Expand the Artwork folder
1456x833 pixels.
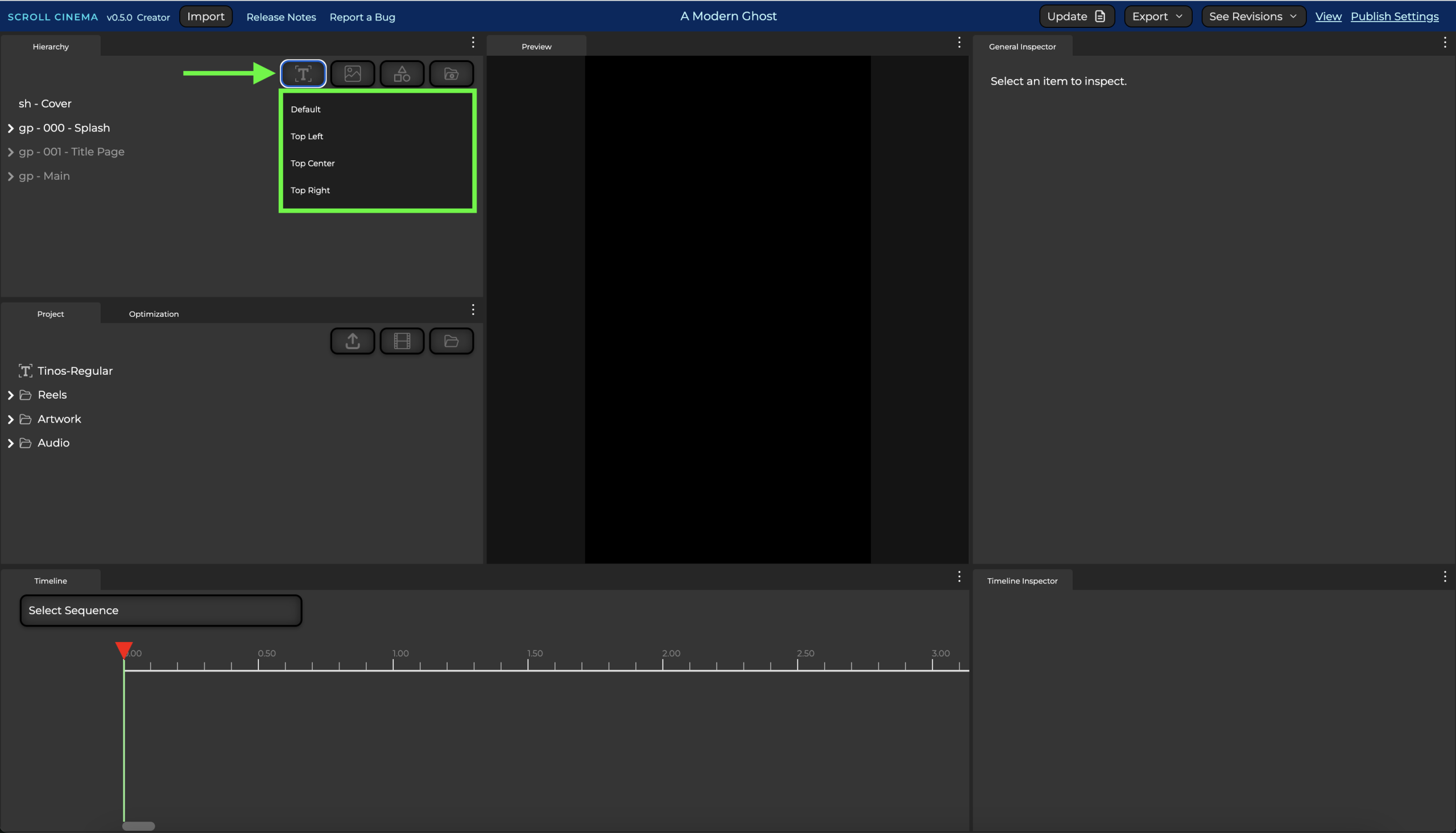point(10,420)
